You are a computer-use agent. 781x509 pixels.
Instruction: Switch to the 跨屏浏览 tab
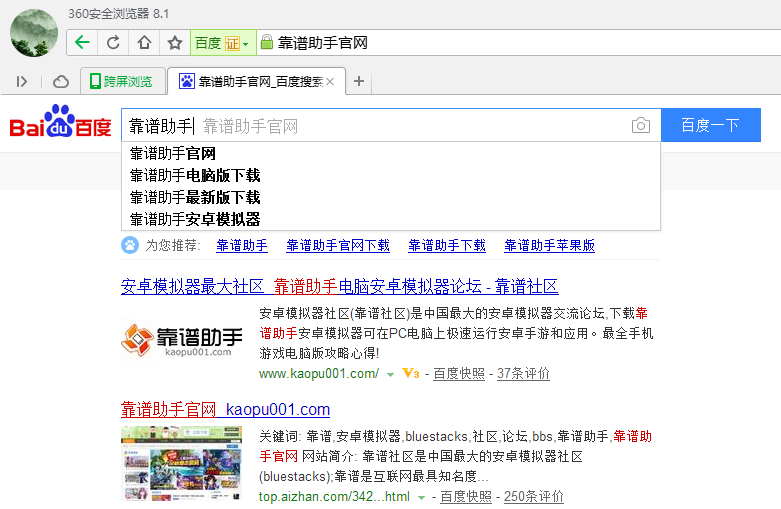[x=123, y=81]
